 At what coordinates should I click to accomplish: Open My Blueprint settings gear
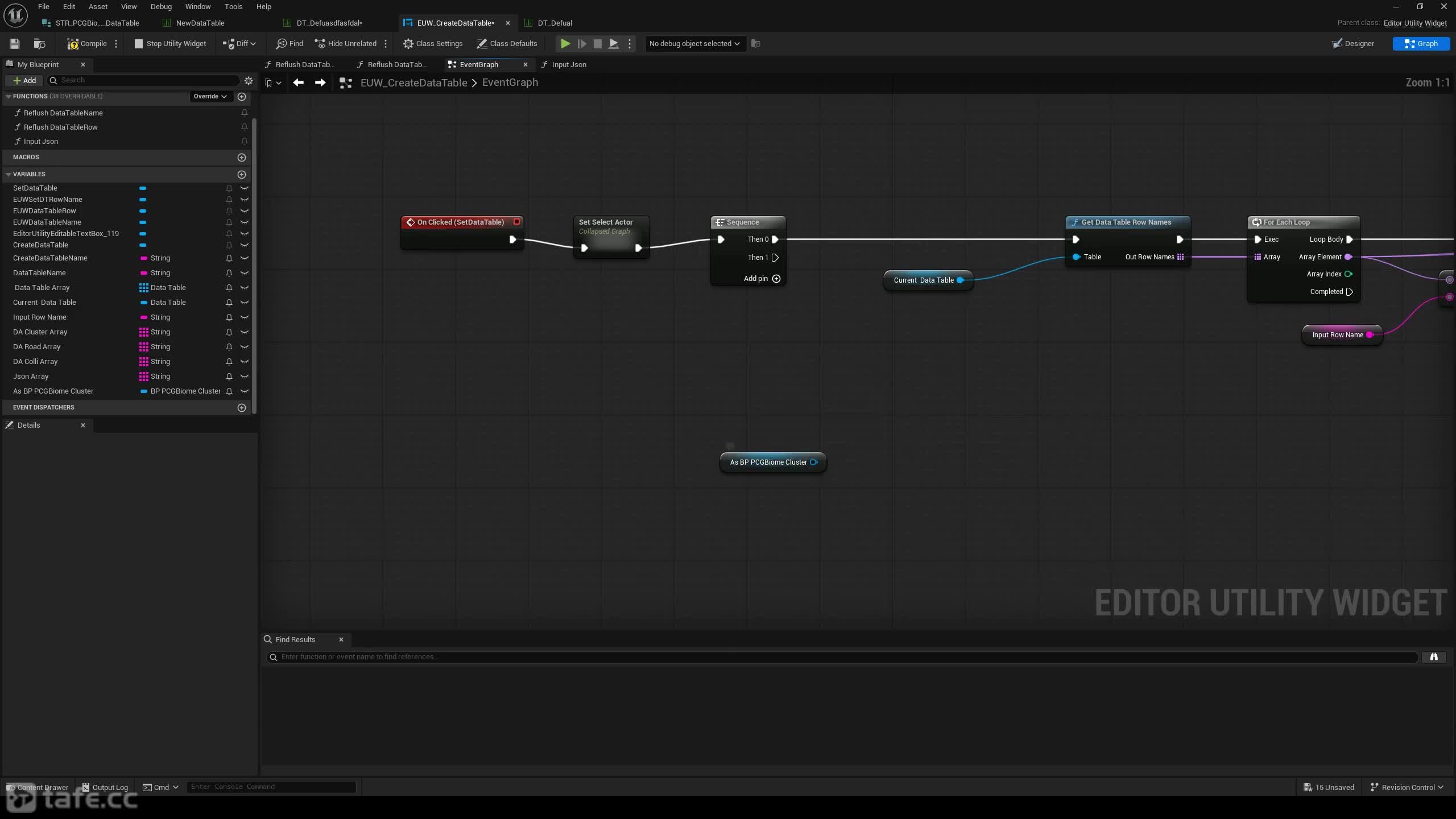click(x=249, y=81)
